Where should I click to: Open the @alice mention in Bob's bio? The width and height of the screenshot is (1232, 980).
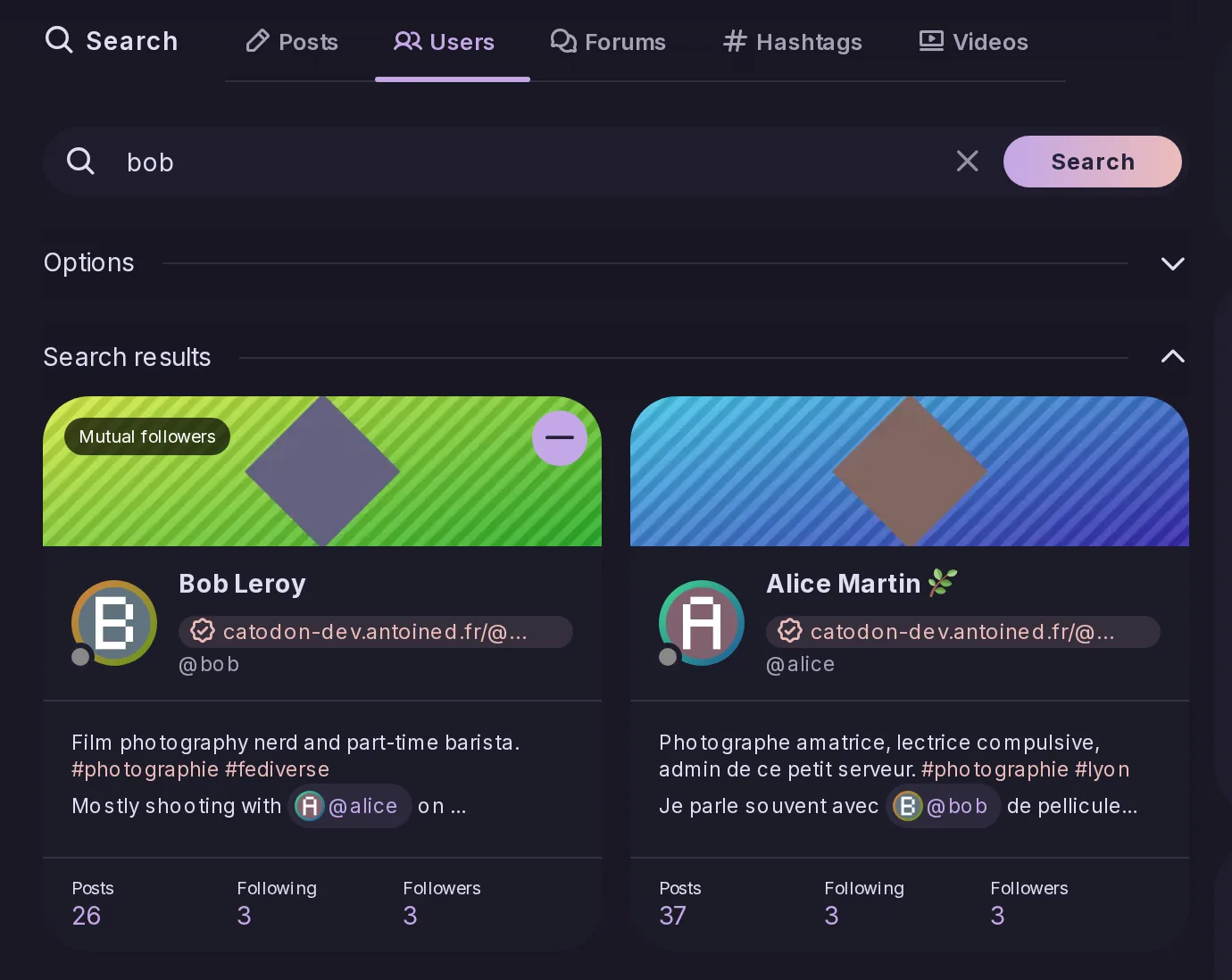point(350,806)
